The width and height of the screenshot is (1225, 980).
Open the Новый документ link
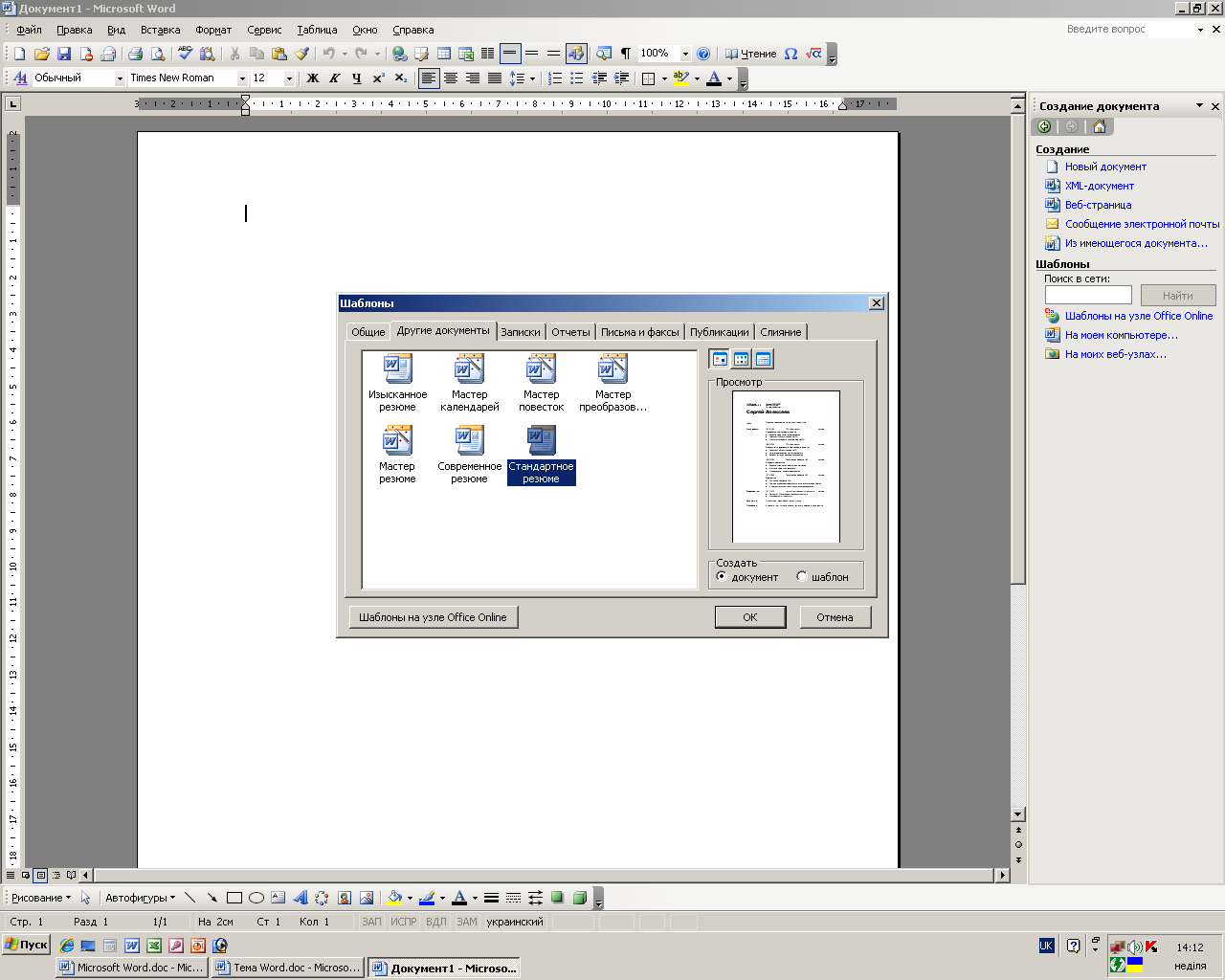pos(1105,167)
